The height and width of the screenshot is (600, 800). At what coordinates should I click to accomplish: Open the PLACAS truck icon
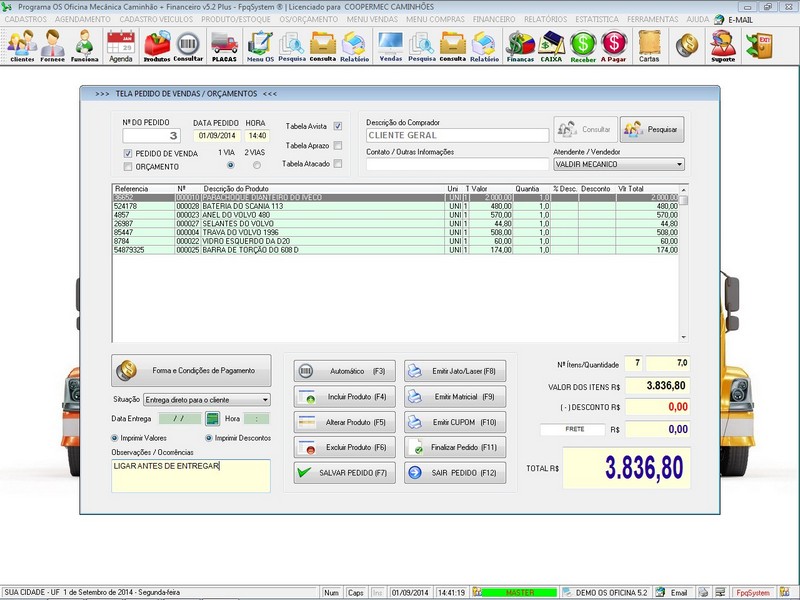pyautogui.click(x=224, y=45)
